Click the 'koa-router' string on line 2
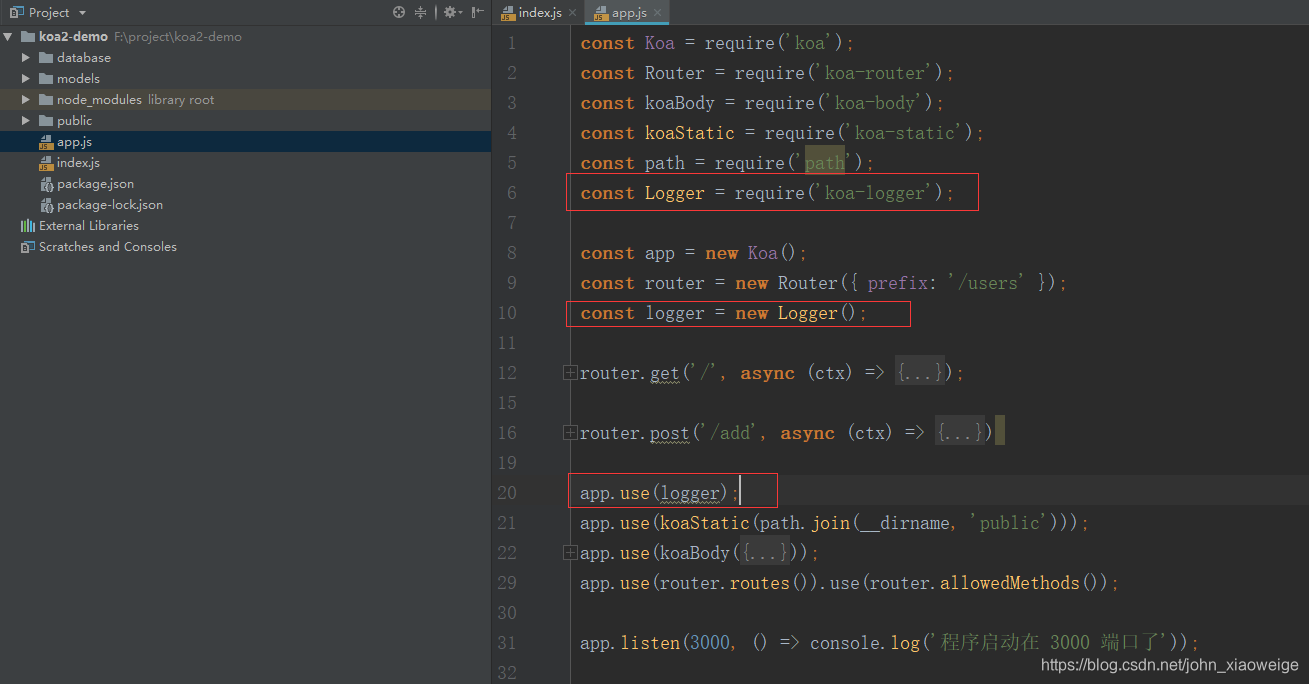The image size is (1309, 684). pos(874,73)
